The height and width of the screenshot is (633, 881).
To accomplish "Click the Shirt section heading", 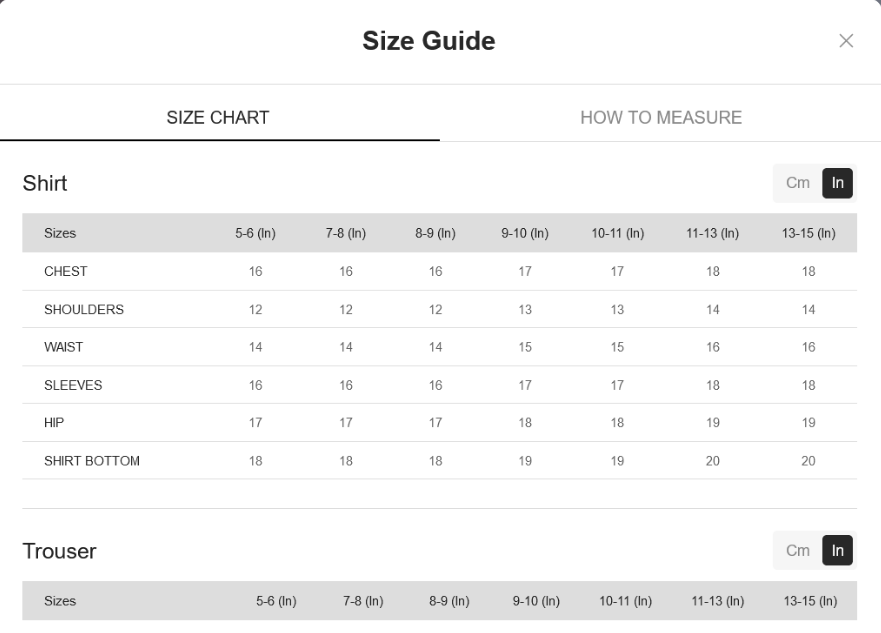I will (45, 183).
